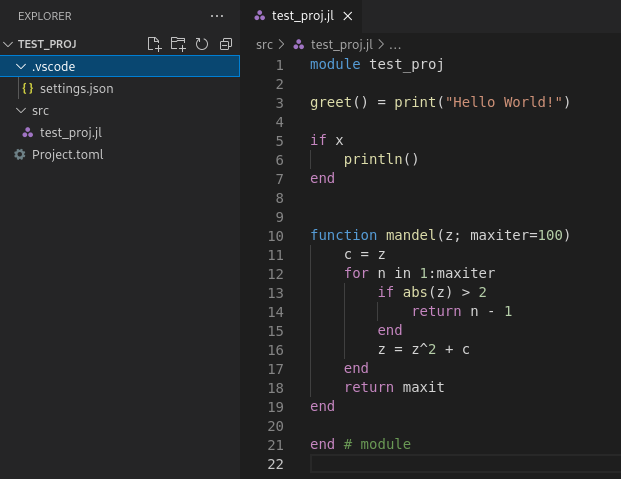Click the New File icon in Explorer
The height and width of the screenshot is (479, 621).
[154, 44]
